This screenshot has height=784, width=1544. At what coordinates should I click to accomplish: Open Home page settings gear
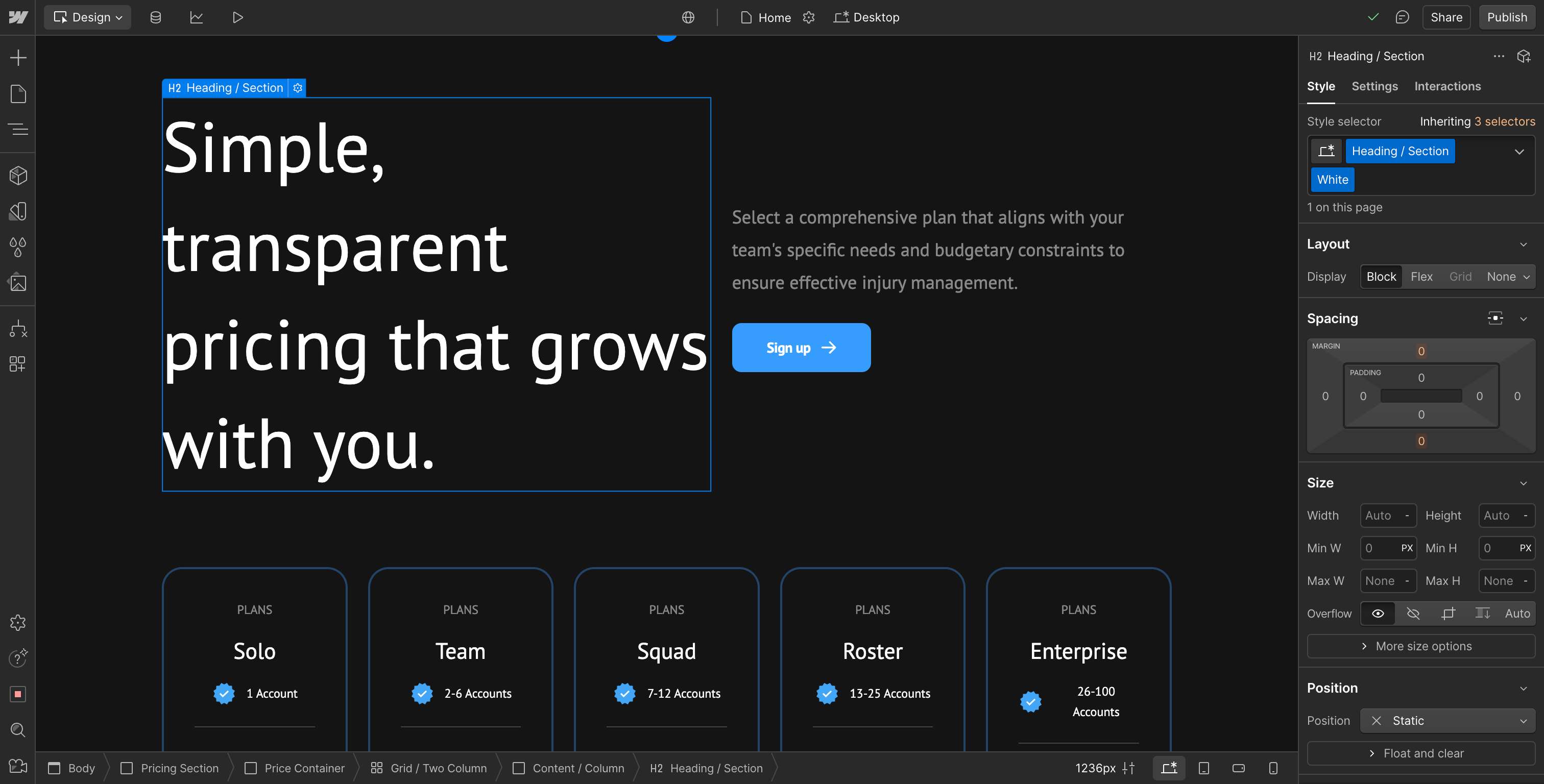(x=809, y=17)
